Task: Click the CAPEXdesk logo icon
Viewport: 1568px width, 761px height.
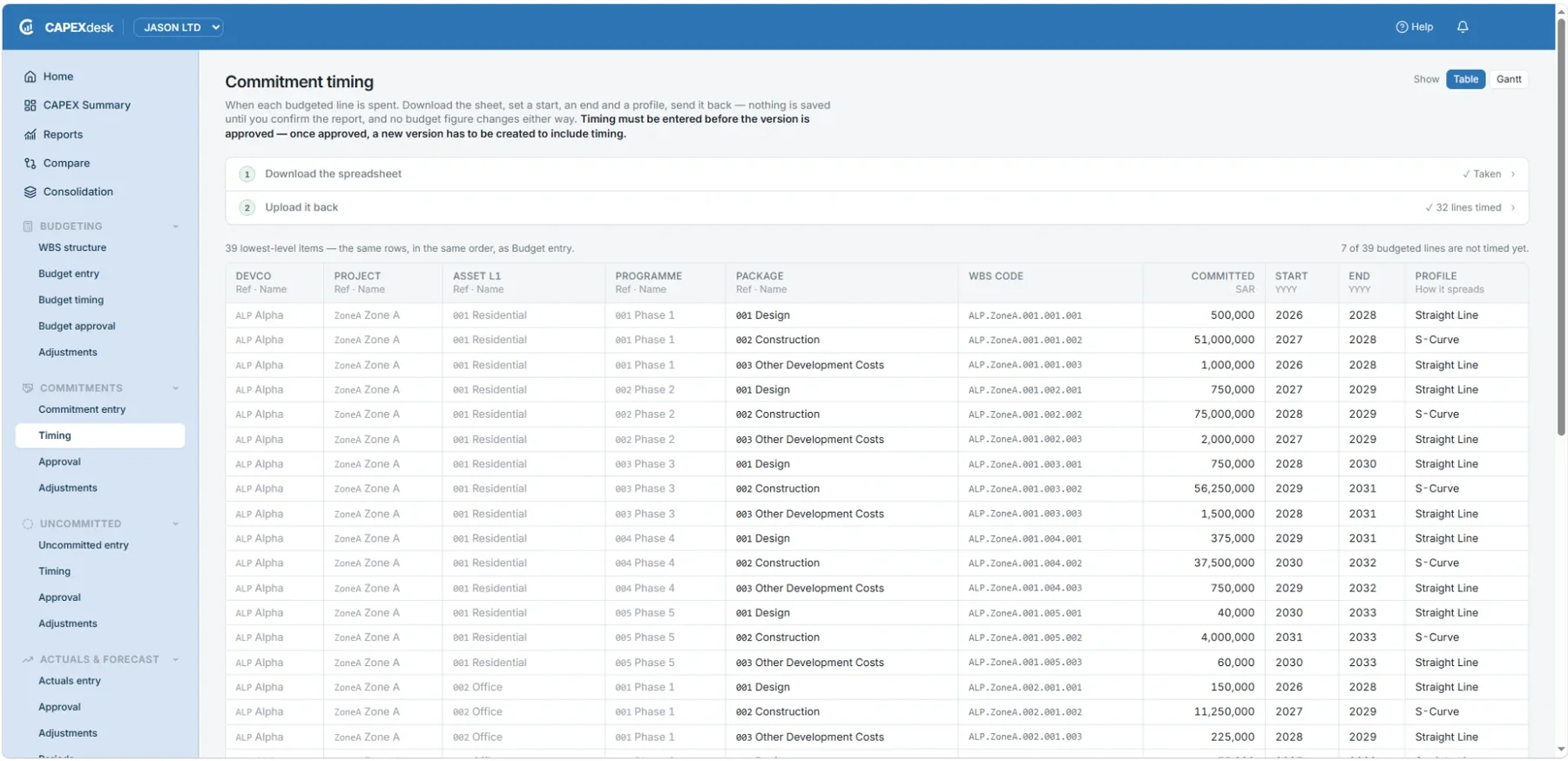Action: click(27, 27)
